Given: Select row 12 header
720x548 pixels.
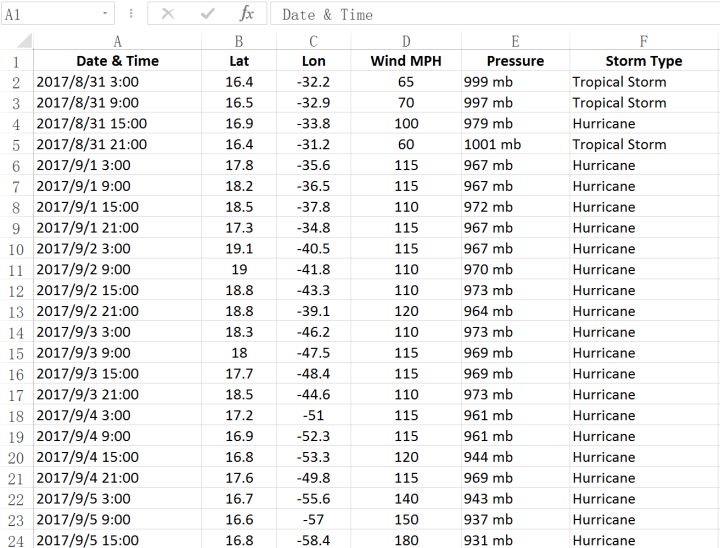Looking at the screenshot, I should [17, 290].
